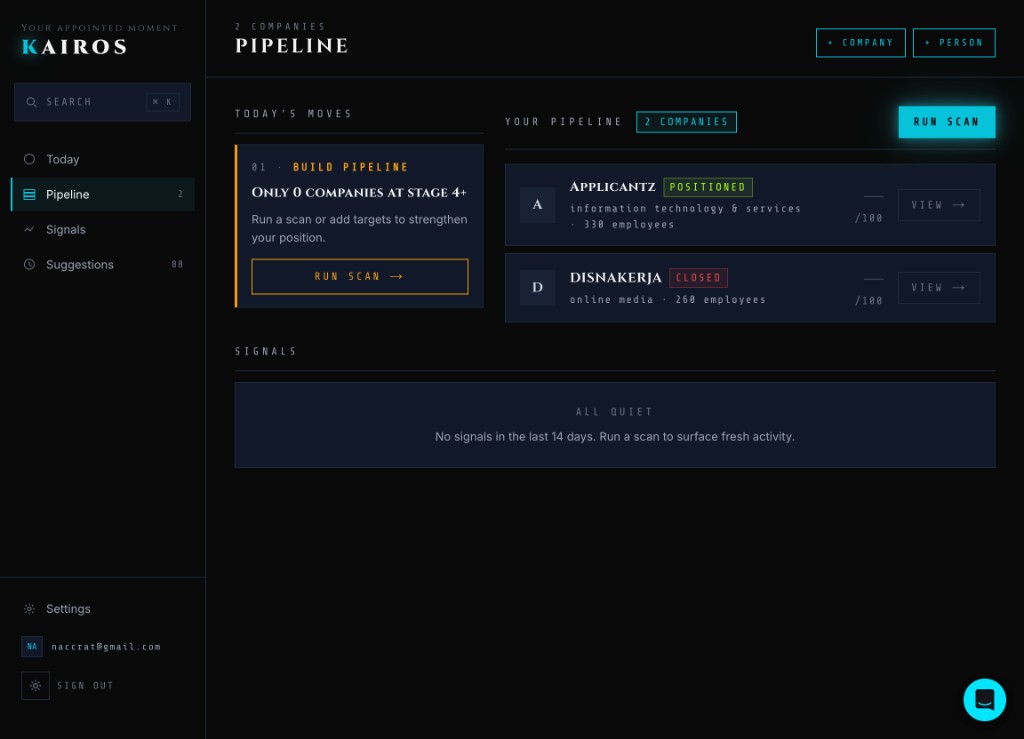The height and width of the screenshot is (739, 1024).
Task: Click the 'Only 0 companies at stage 4+' heading
Action: point(359,193)
